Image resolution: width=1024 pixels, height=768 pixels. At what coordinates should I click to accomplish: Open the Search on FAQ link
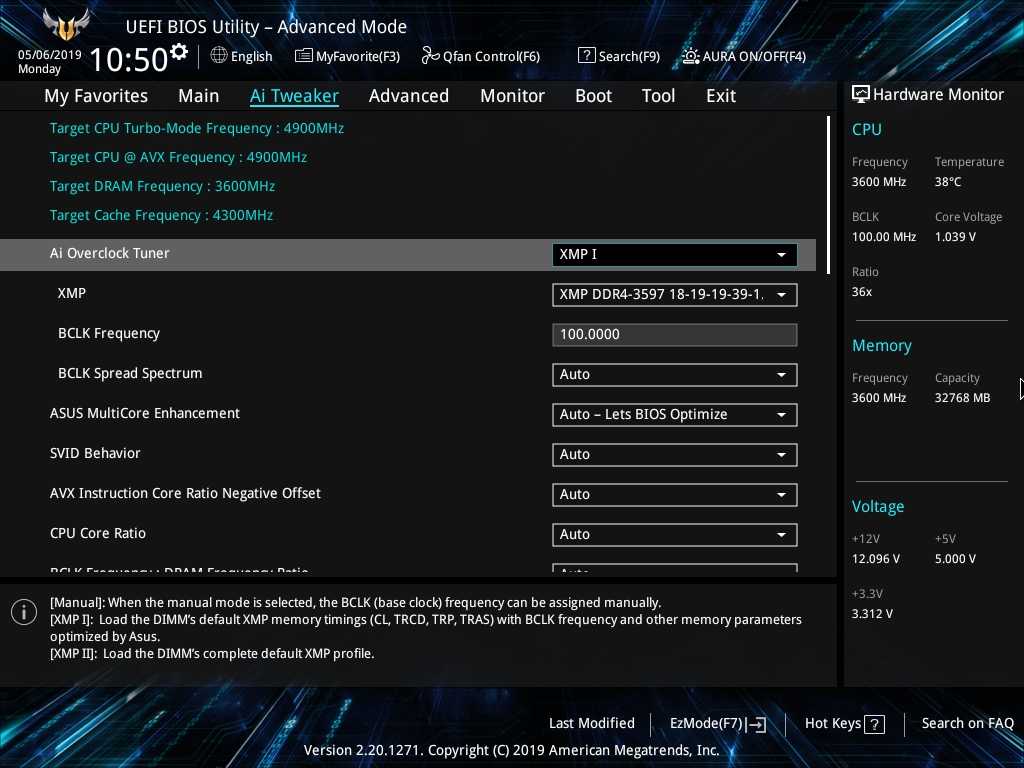967,723
